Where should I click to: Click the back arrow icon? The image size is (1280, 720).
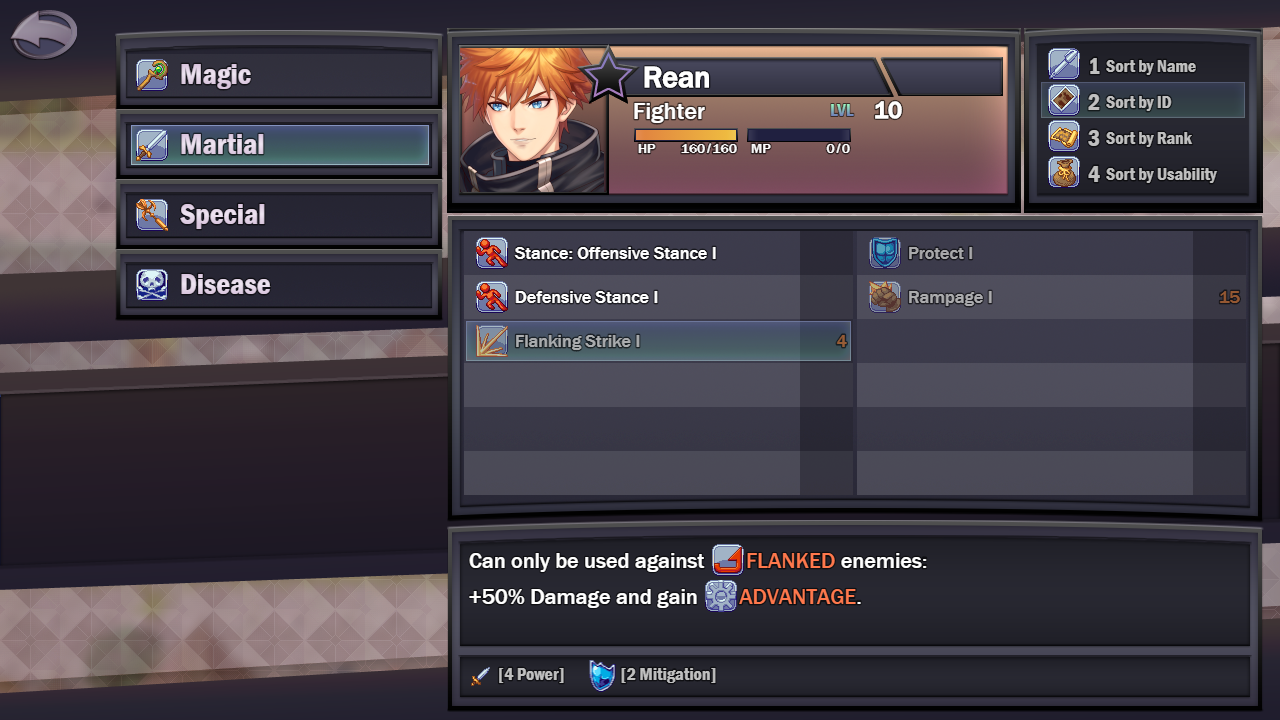point(44,35)
